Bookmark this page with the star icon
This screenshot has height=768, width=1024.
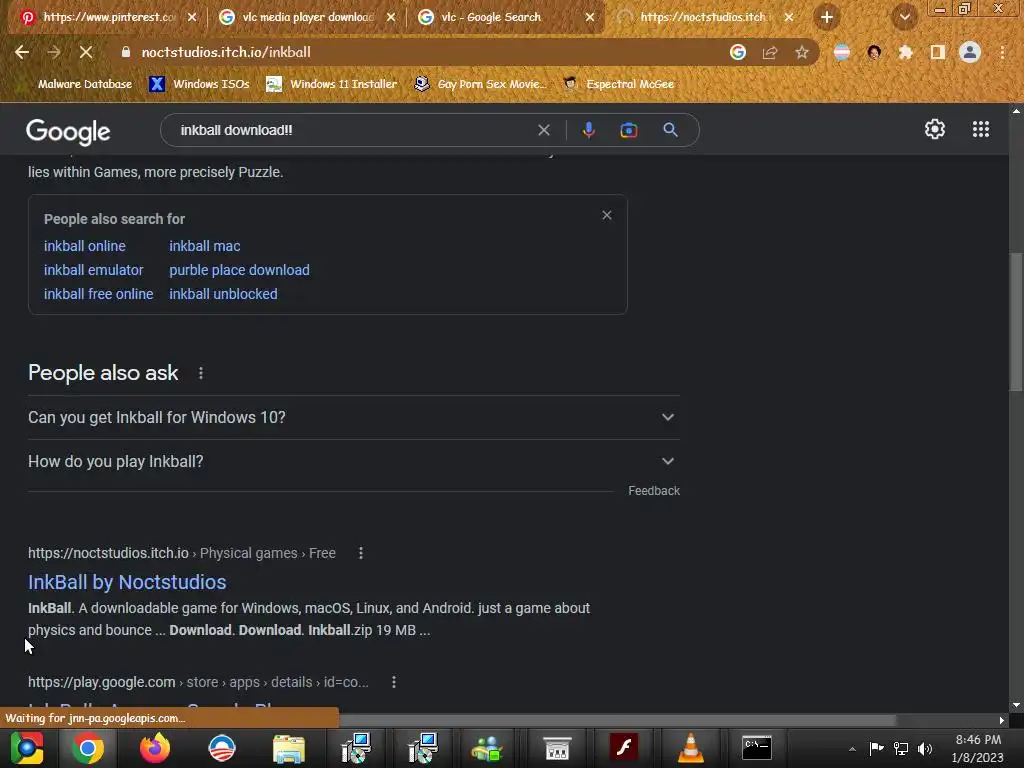click(x=801, y=52)
